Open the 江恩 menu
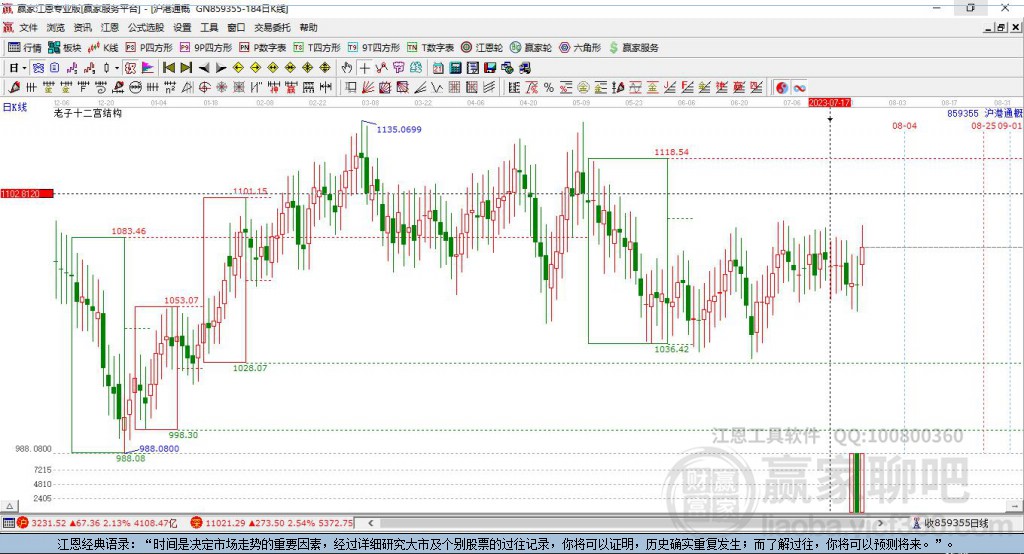Screen dimensions: 1024x554 point(110,27)
